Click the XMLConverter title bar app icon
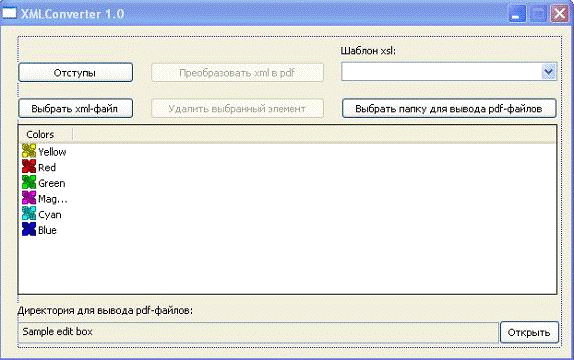This screenshot has height=360, width=574. [x=9, y=13]
